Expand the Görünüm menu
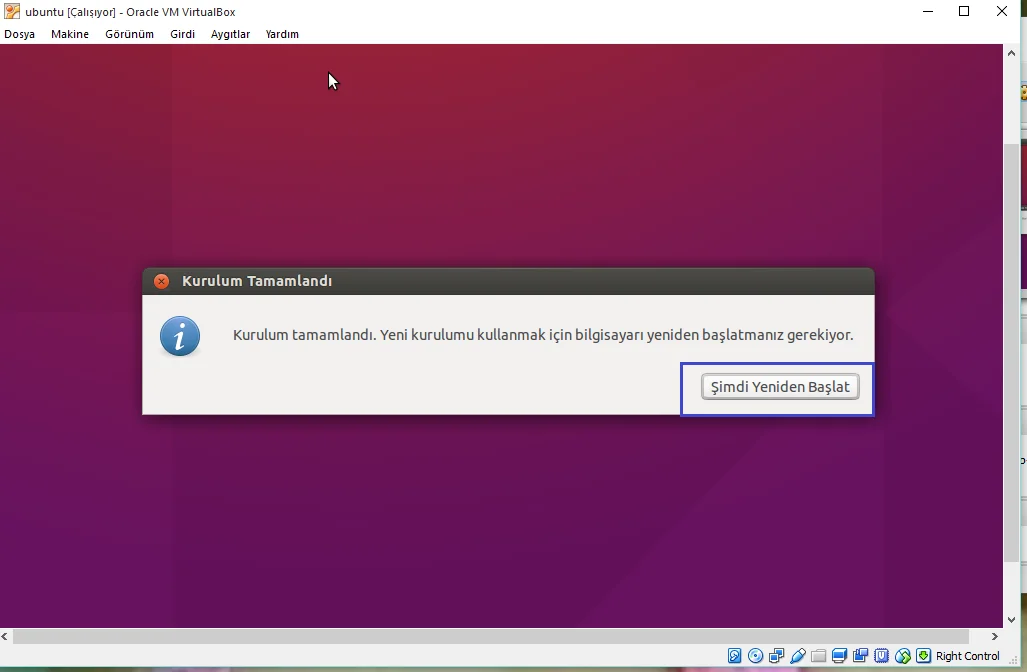Screen dimensions: 1027x672 click(x=129, y=34)
